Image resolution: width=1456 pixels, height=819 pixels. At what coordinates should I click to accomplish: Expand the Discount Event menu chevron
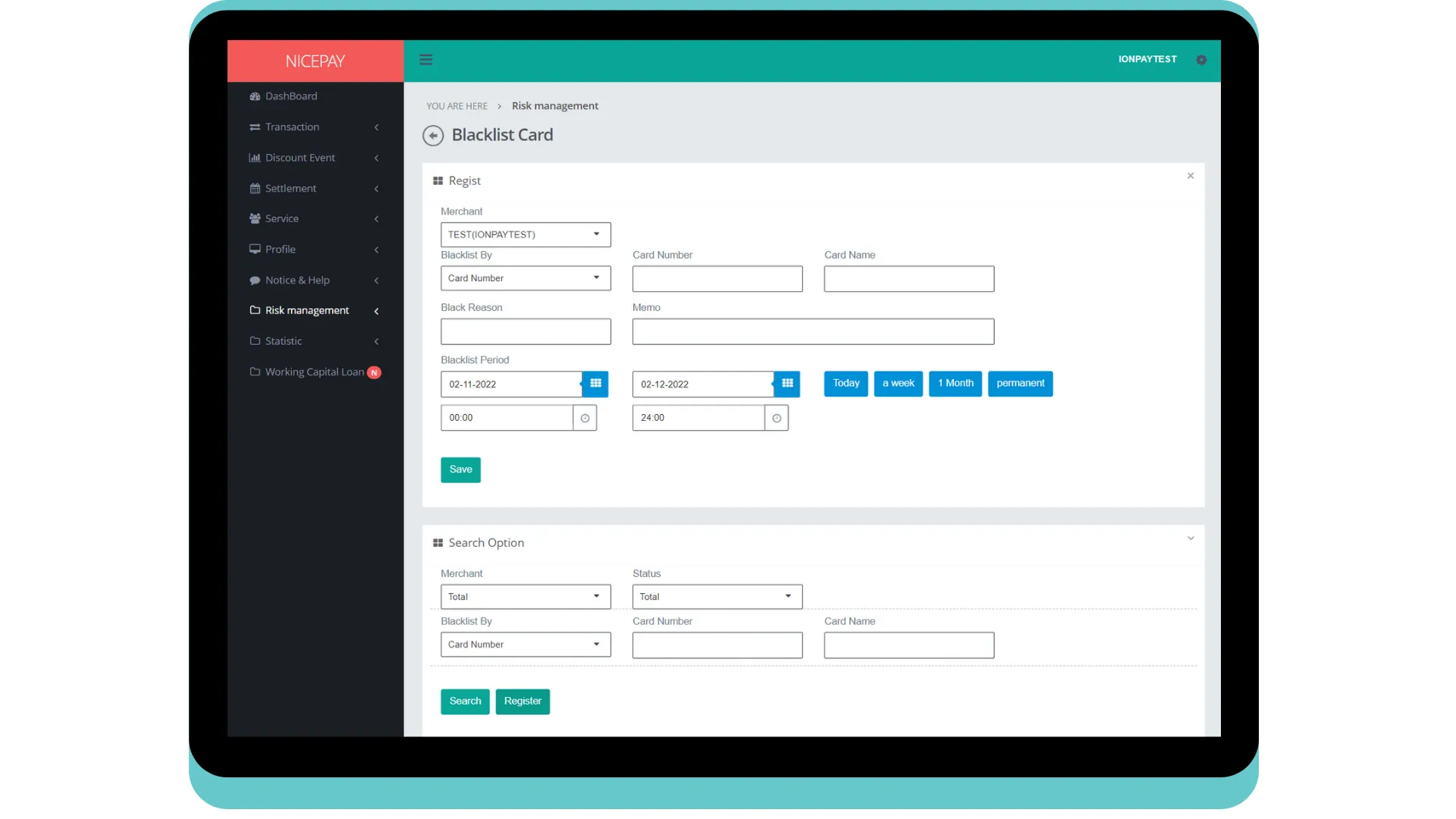tap(377, 157)
